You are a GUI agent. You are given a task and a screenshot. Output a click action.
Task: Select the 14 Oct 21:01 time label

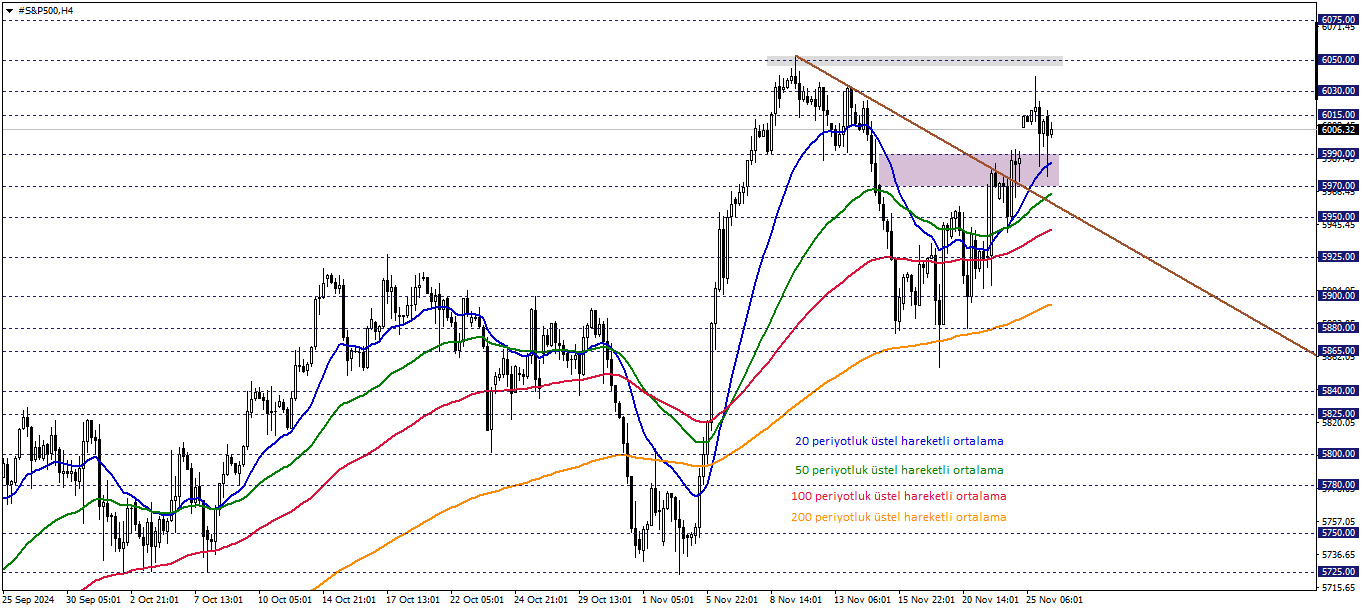point(348,601)
